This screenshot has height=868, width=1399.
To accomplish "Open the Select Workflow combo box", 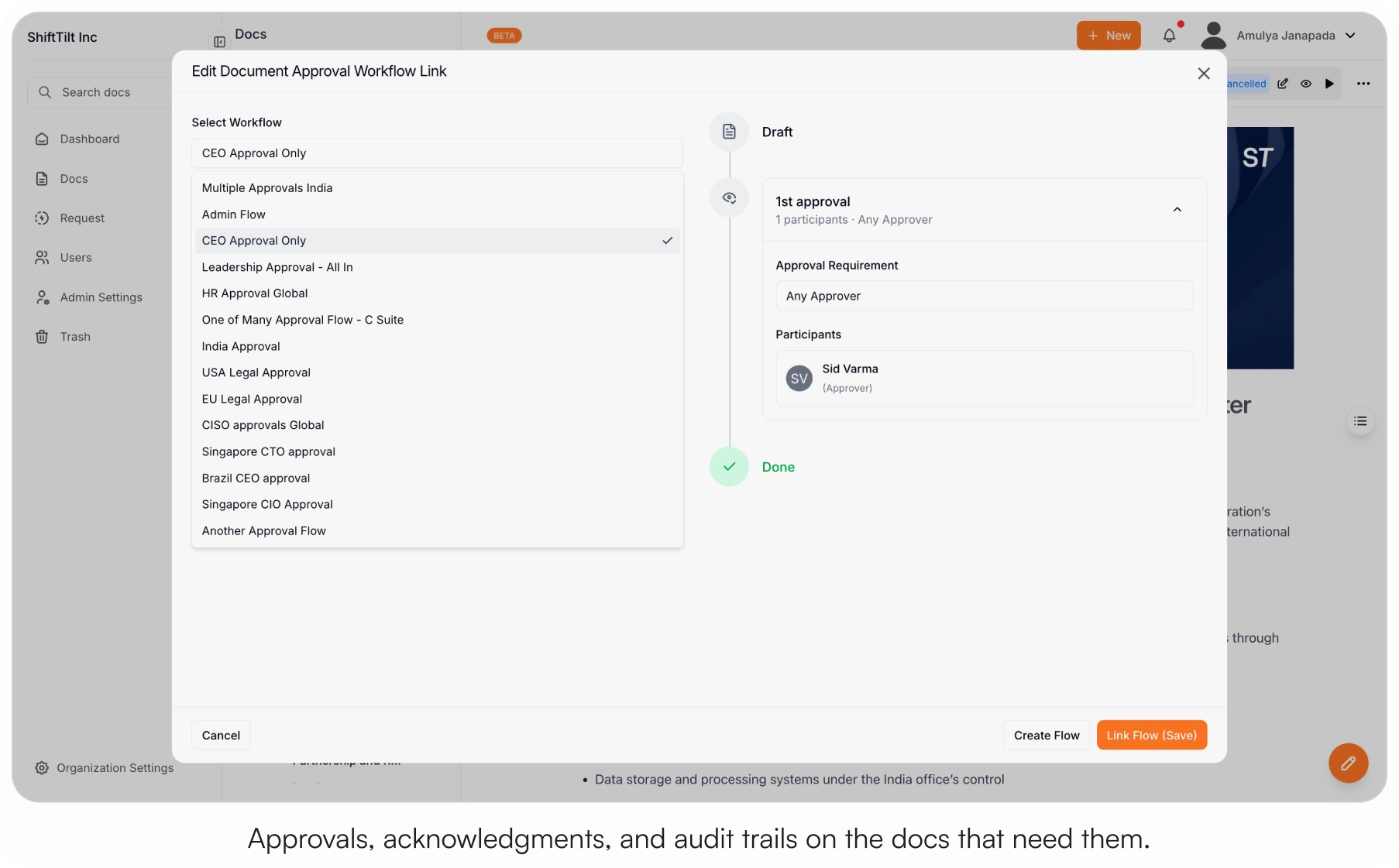I will pos(437,153).
